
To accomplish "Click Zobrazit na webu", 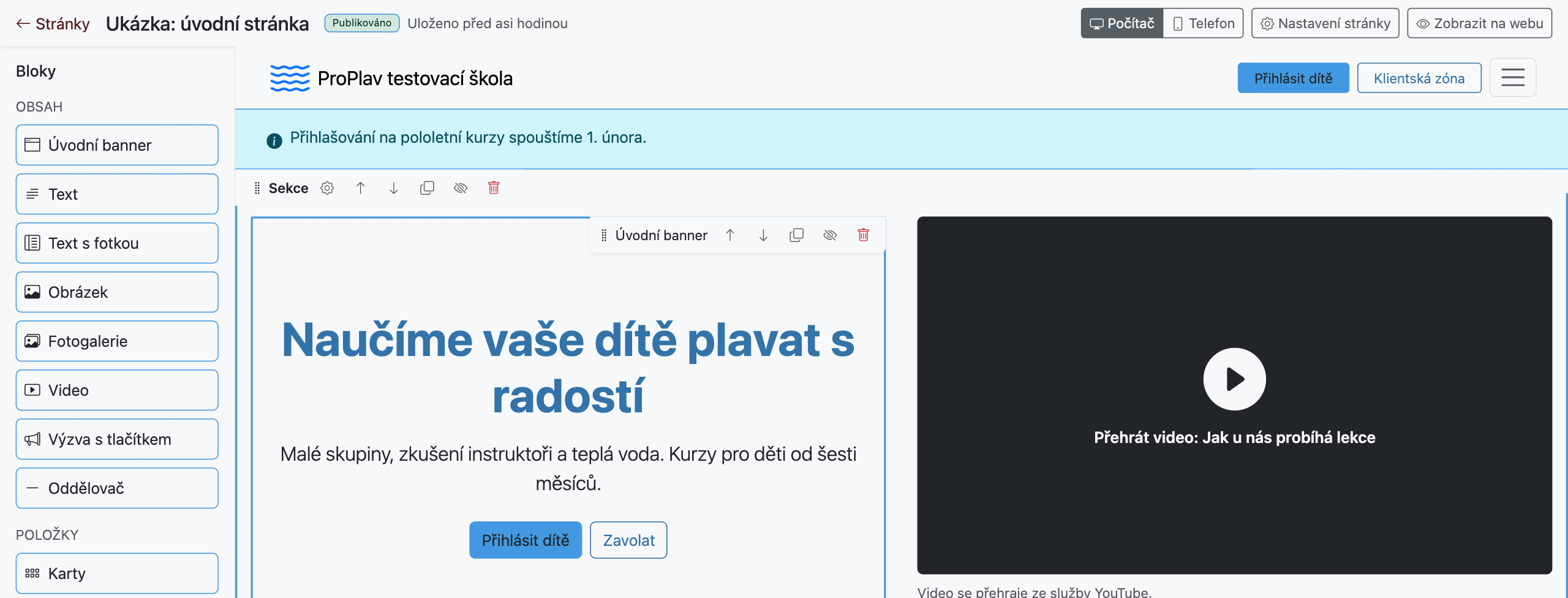I will [x=1480, y=23].
